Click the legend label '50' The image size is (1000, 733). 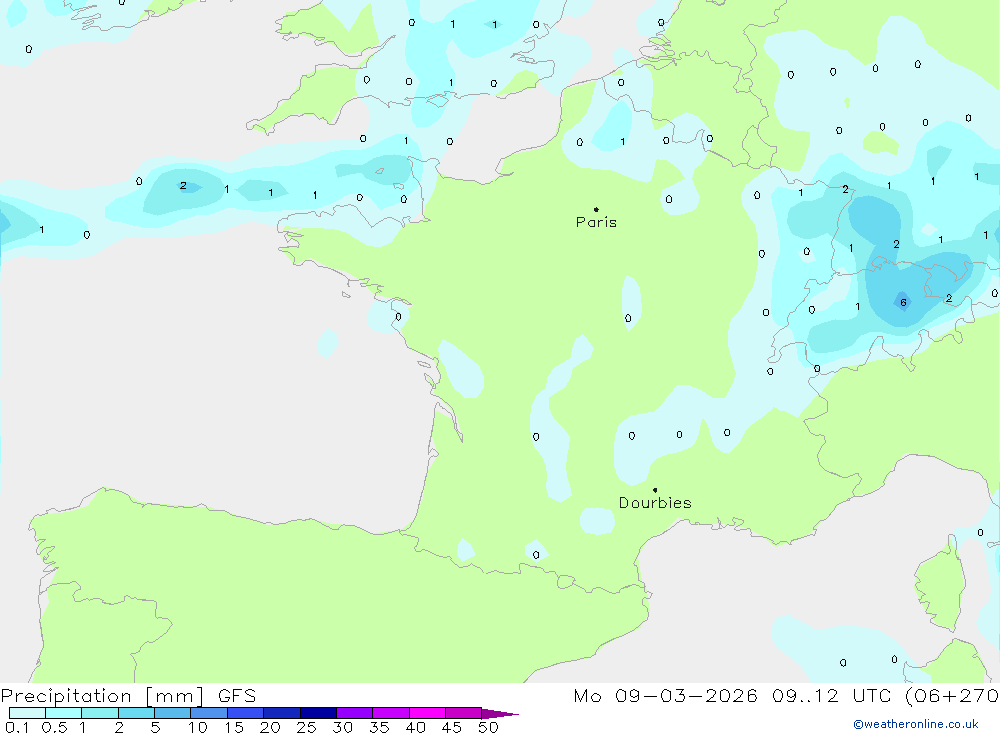pos(489,727)
